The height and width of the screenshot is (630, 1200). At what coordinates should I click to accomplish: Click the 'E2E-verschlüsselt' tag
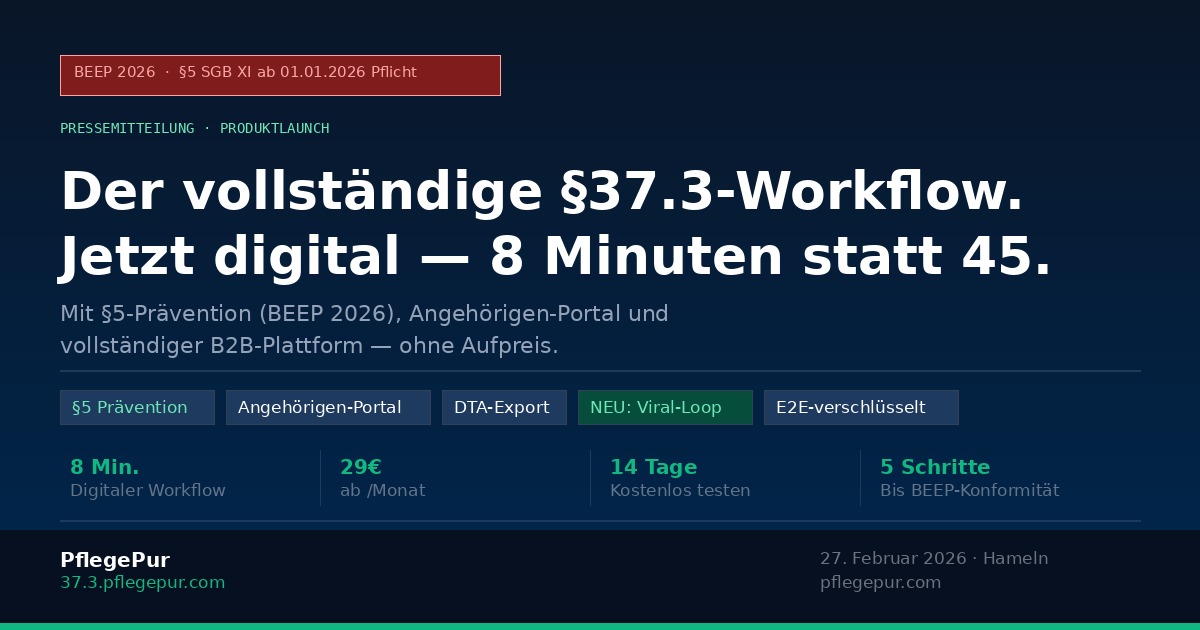pyautogui.click(x=861, y=407)
